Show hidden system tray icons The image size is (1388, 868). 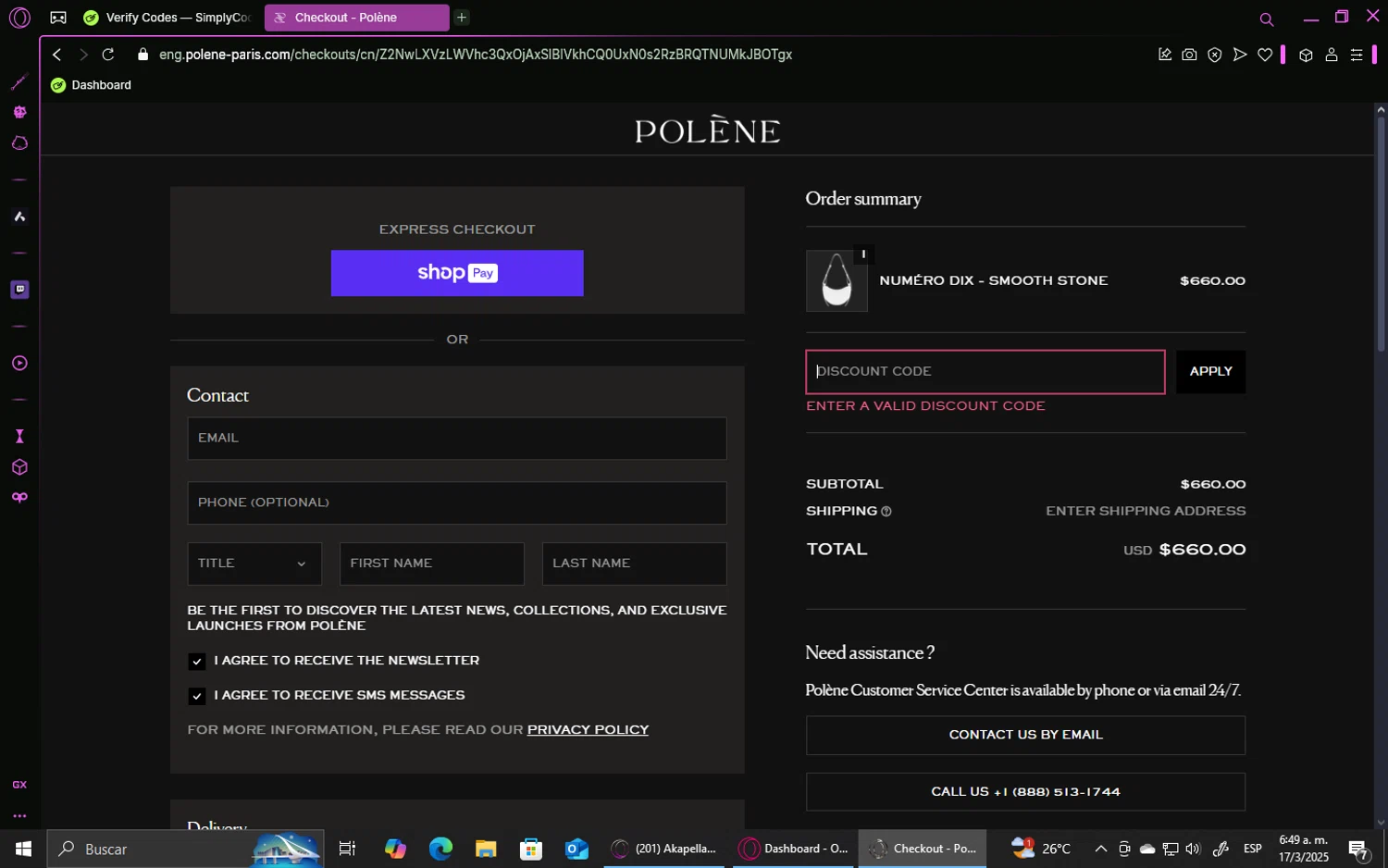(x=1101, y=849)
